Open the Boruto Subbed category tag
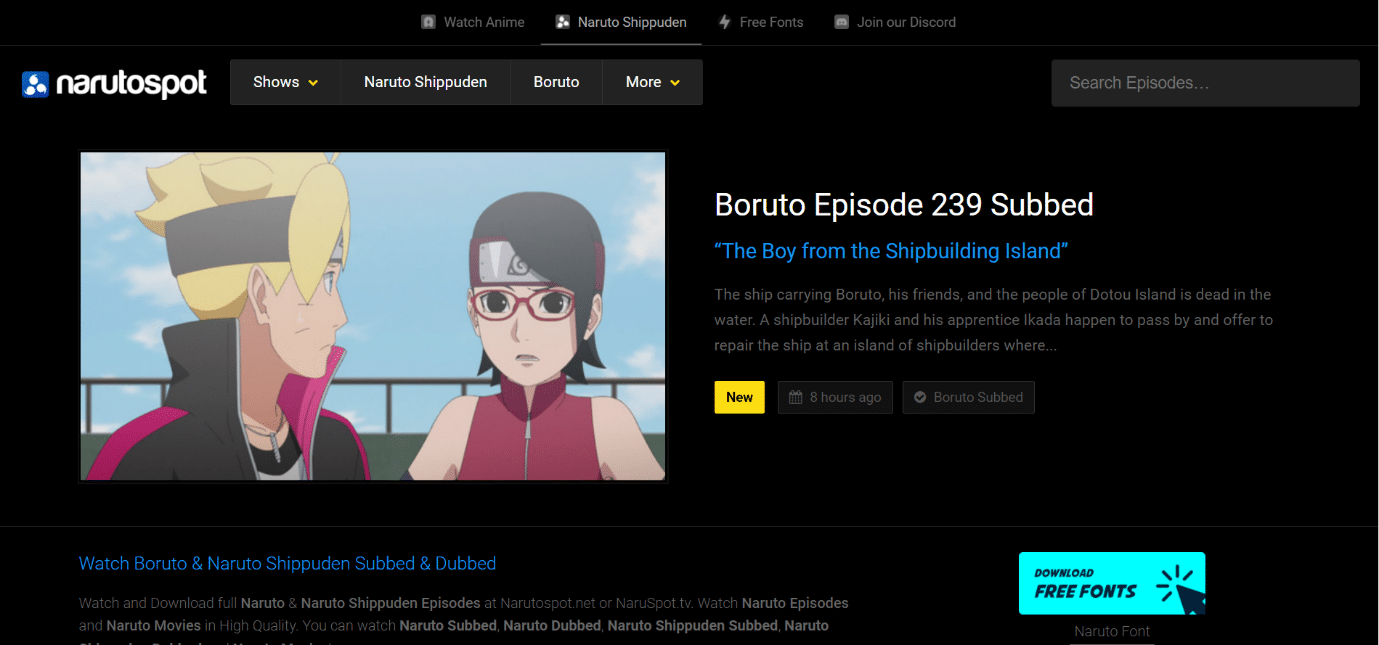 click(x=968, y=397)
